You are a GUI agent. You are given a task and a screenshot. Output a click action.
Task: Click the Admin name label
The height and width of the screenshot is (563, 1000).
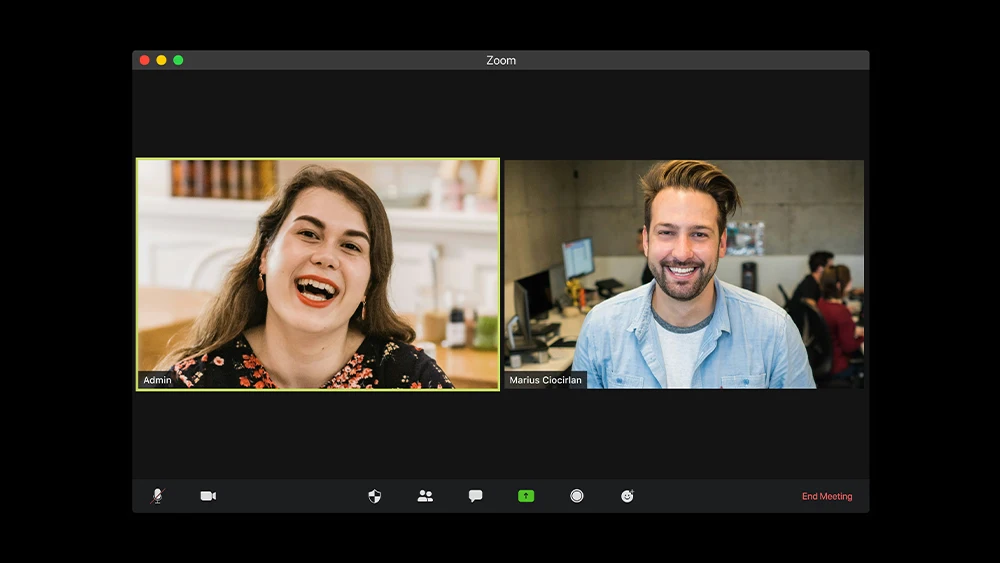(157, 380)
